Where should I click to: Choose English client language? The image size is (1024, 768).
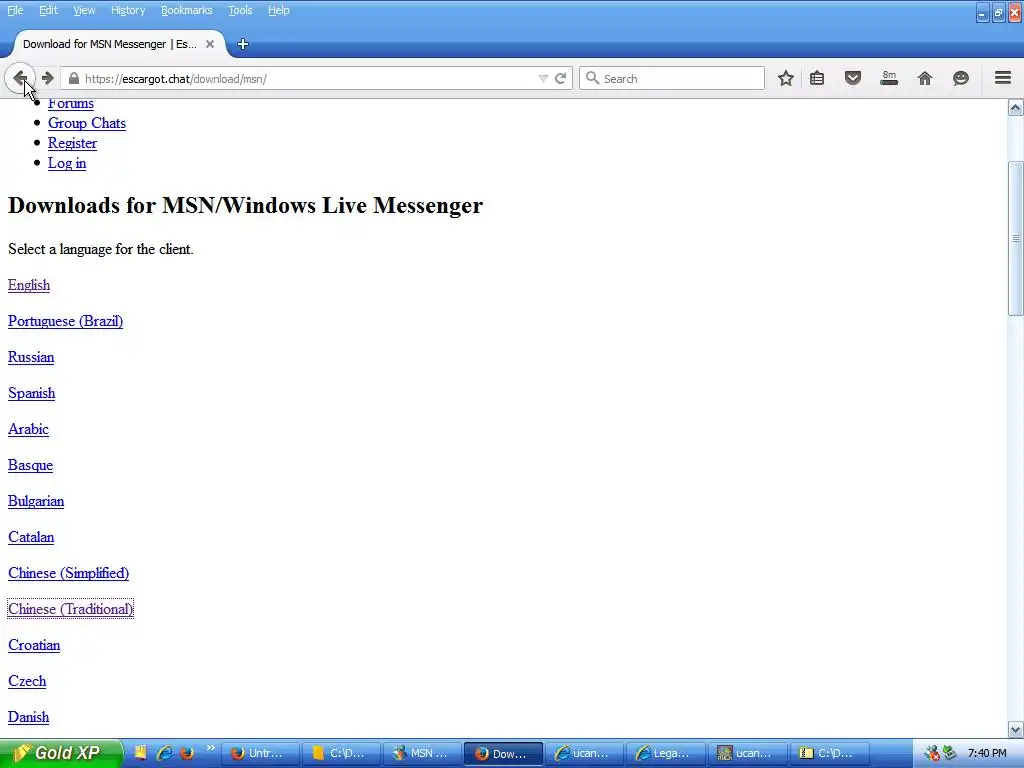point(29,285)
